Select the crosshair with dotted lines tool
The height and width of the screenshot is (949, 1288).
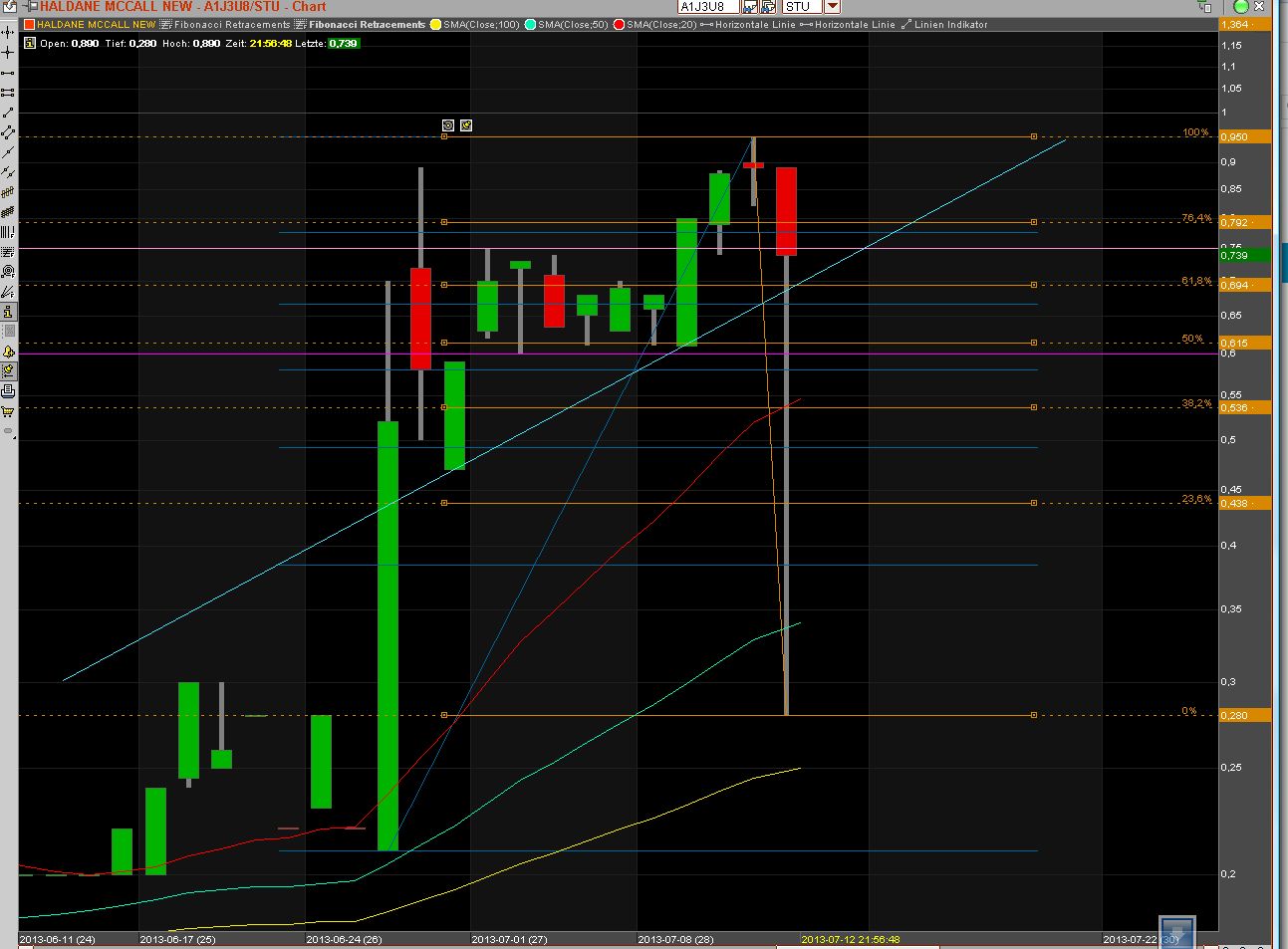[8, 33]
